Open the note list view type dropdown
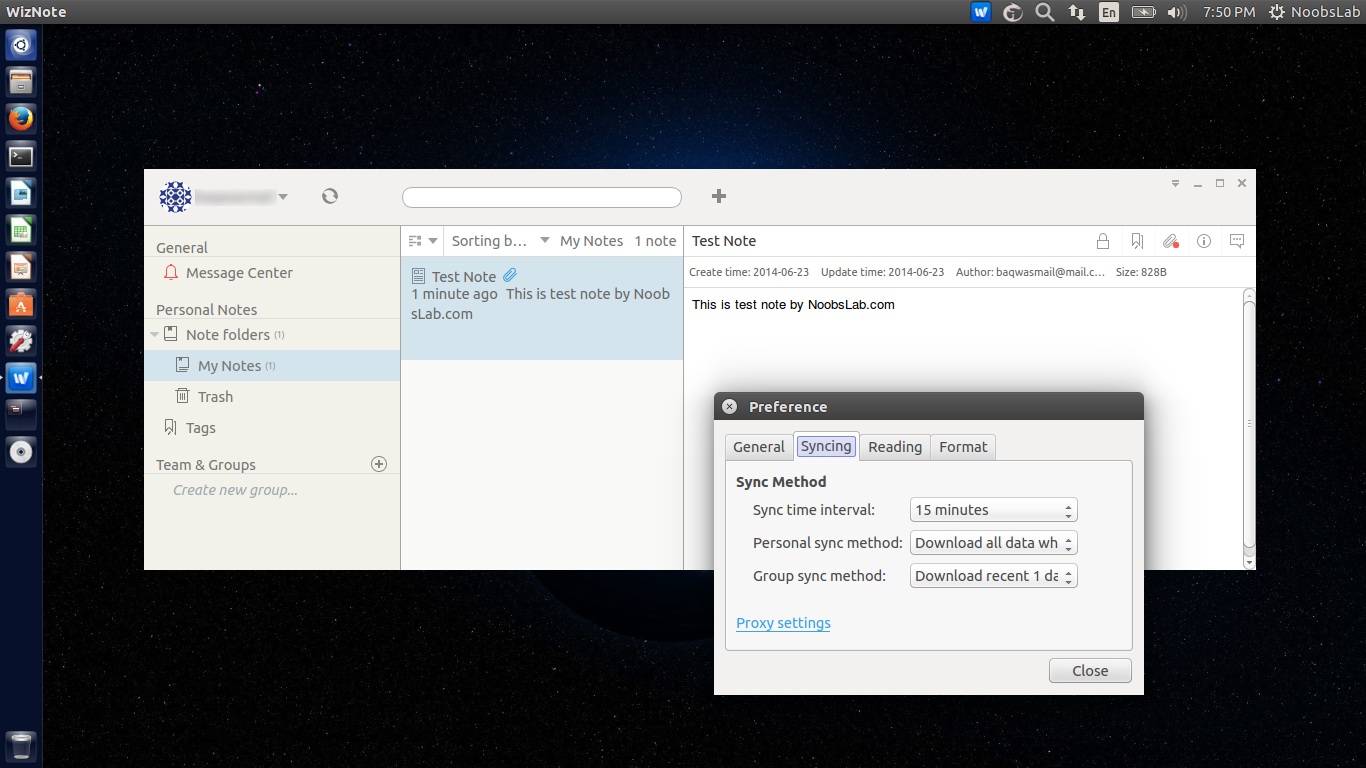This screenshot has height=768, width=1366. coord(424,241)
